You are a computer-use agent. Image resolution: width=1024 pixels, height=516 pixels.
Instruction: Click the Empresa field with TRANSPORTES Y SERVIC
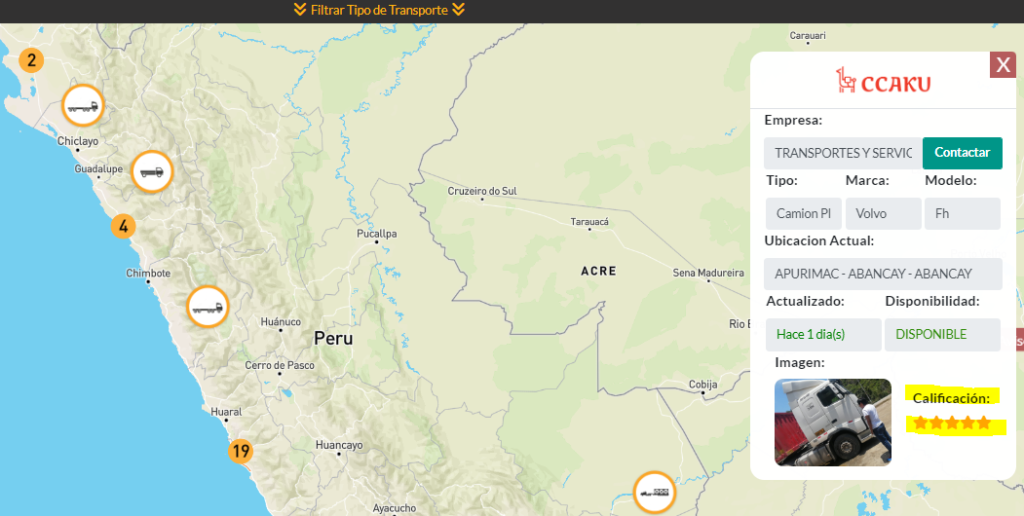click(842, 153)
